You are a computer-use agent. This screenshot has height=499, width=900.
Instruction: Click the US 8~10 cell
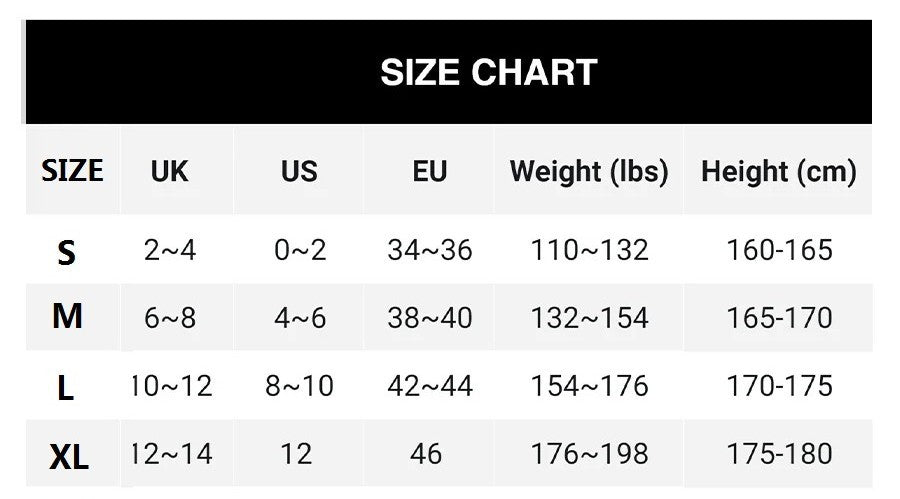tap(300, 386)
